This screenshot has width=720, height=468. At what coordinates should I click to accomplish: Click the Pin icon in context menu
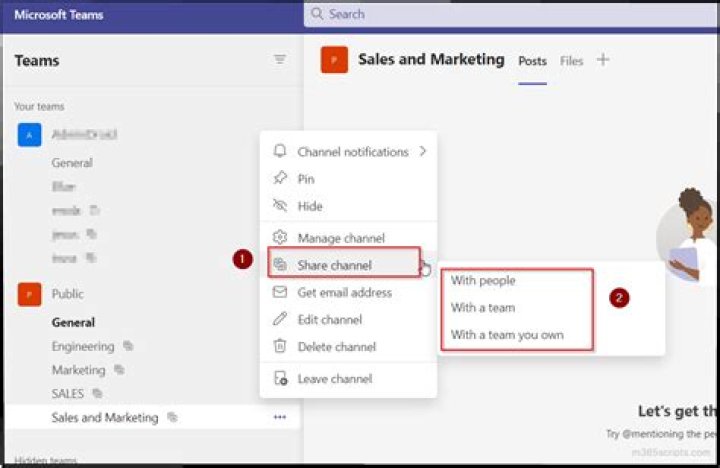pyautogui.click(x=280, y=178)
